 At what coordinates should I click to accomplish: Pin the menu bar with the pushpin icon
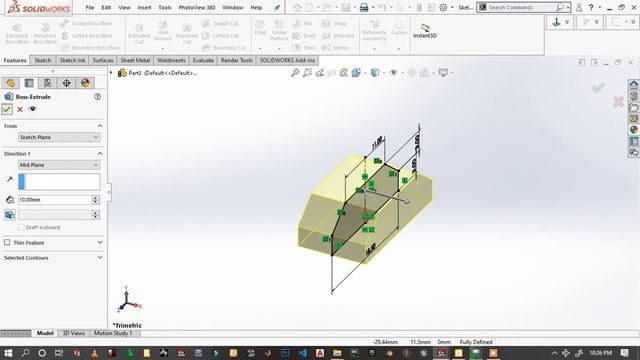(x=277, y=7)
